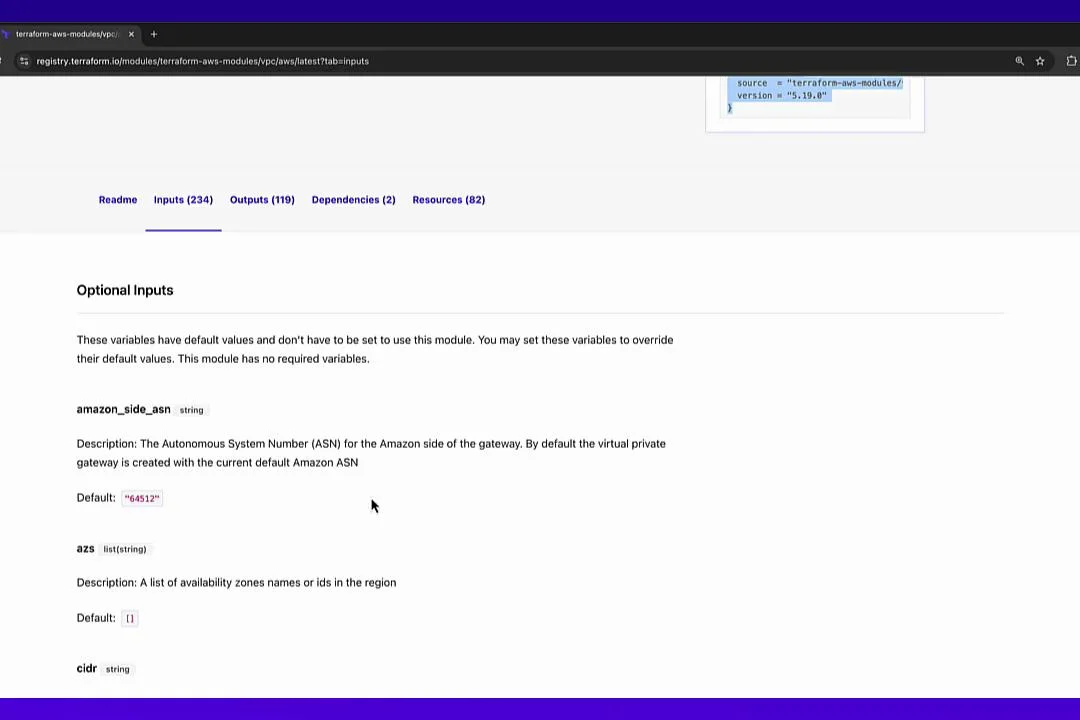Click the azs description about availability zones
The height and width of the screenshot is (720, 1080).
click(236, 582)
